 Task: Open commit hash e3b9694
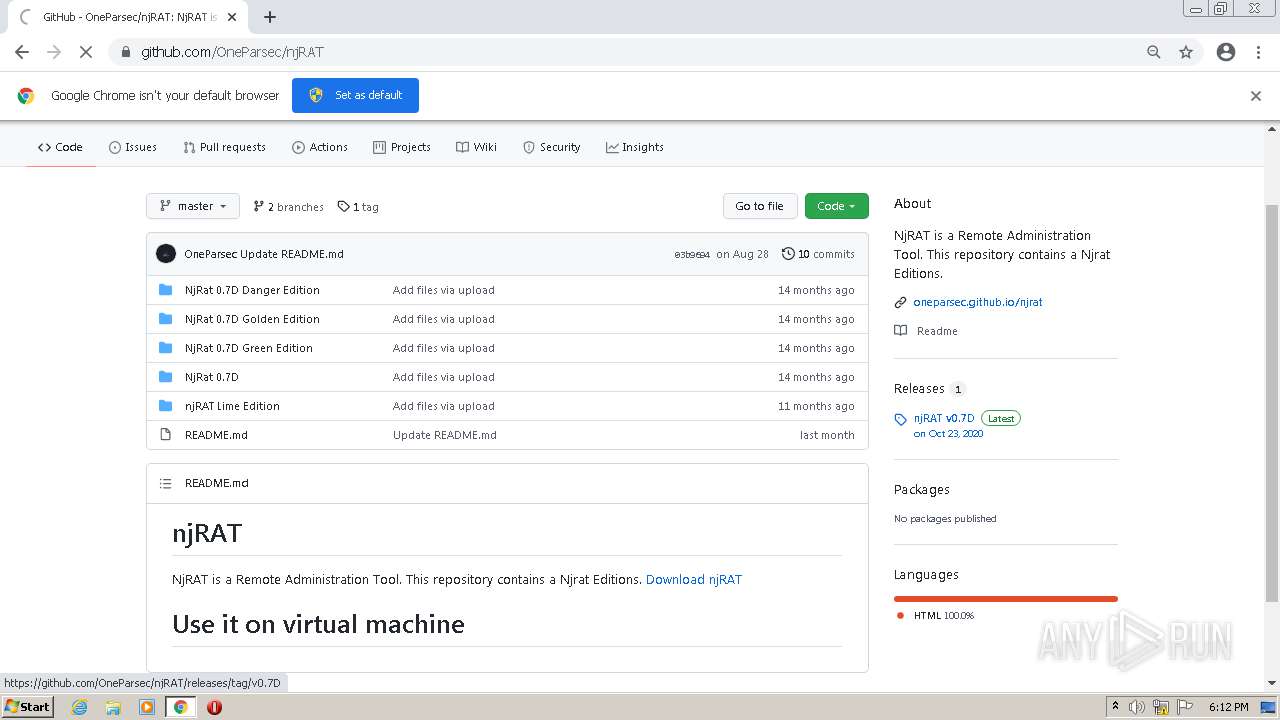(x=692, y=255)
